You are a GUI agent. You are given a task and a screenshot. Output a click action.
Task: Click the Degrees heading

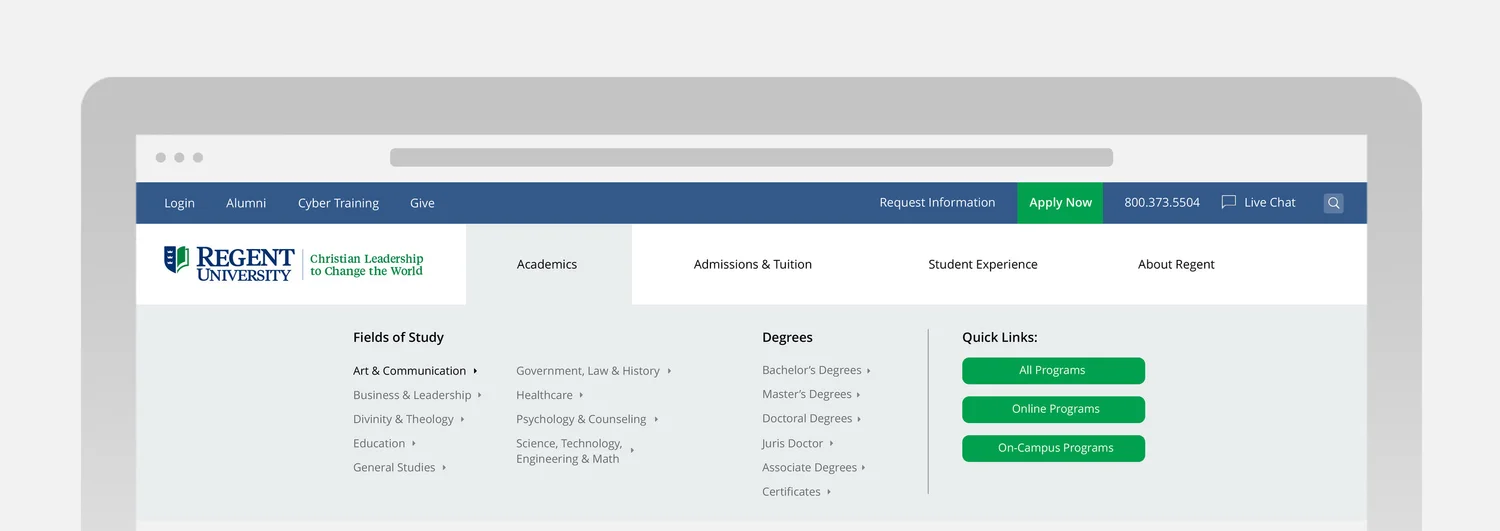coord(787,337)
